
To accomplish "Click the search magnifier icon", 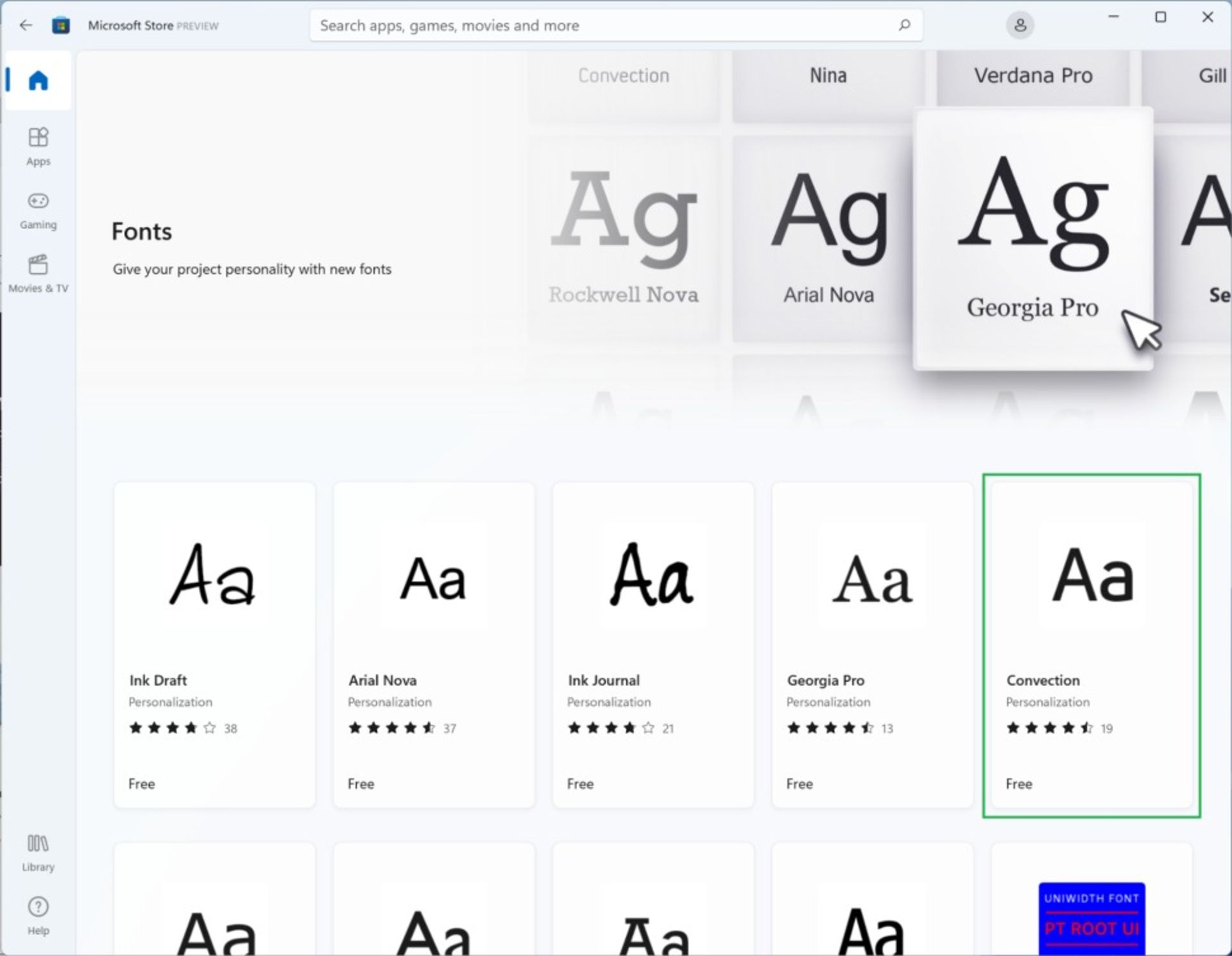I will click(x=904, y=25).
